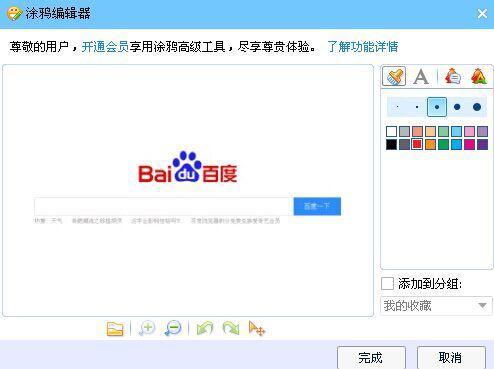The image size is (494, 369).
Task: Pick the magenta color swatch
Action: pyautogui.click(x=469, y=144)
